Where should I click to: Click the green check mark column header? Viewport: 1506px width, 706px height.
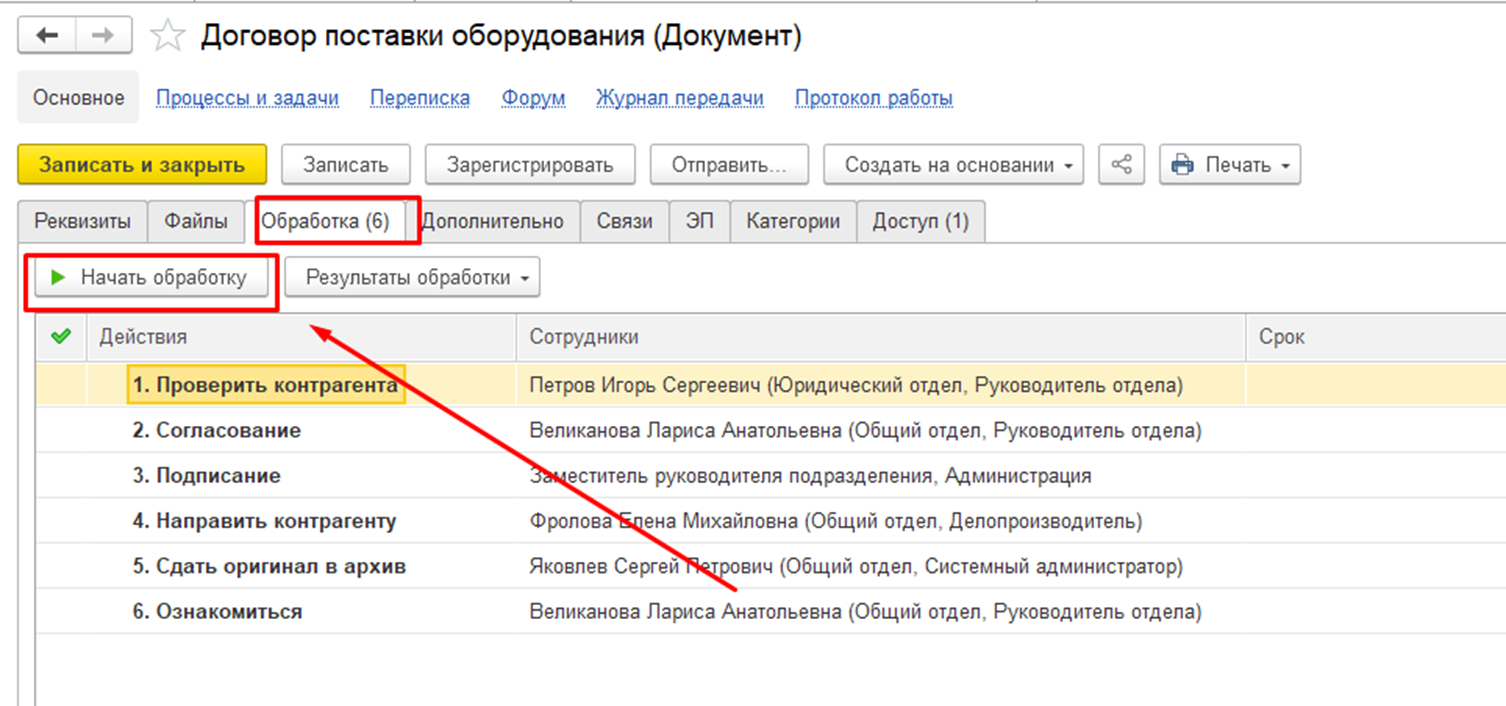[x=61, y=337]
